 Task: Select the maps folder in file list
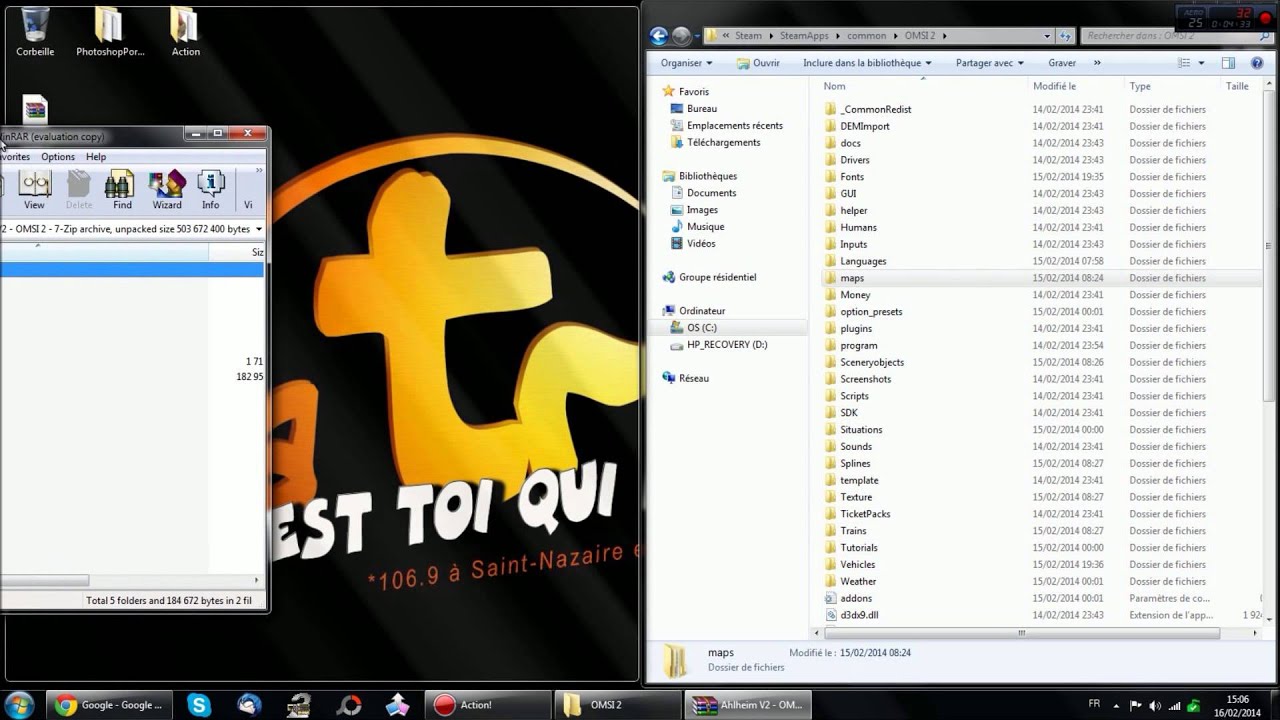tap(1040, 278)
